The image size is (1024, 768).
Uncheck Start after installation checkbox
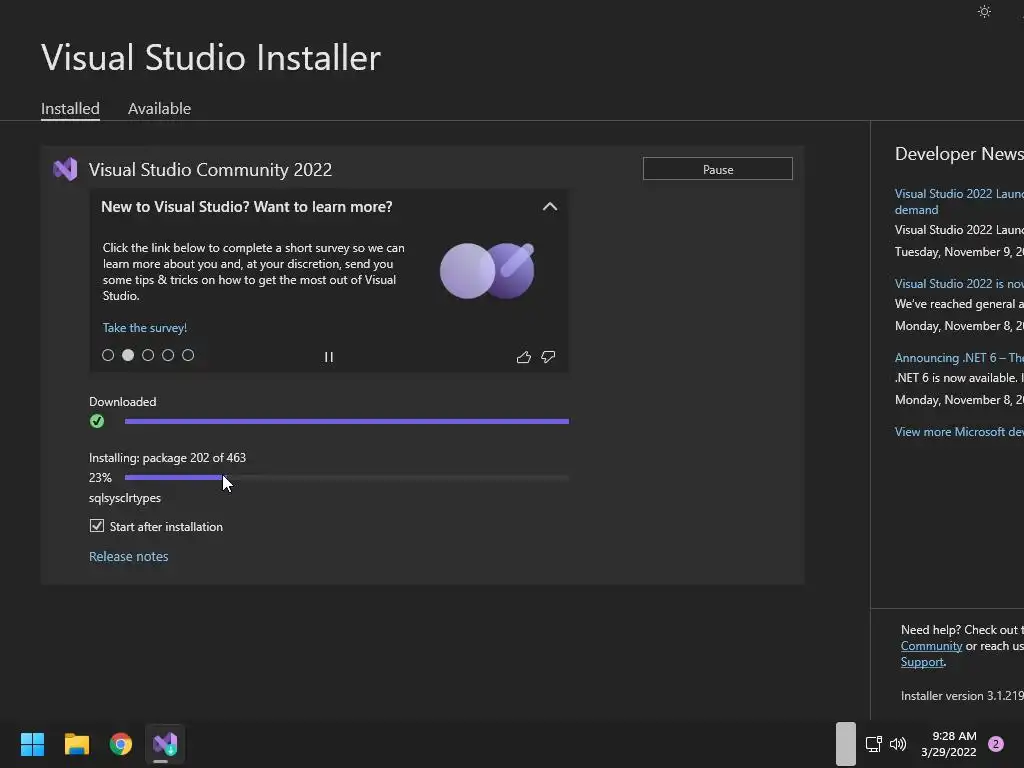pyautogui.click(x=97, y=526)
